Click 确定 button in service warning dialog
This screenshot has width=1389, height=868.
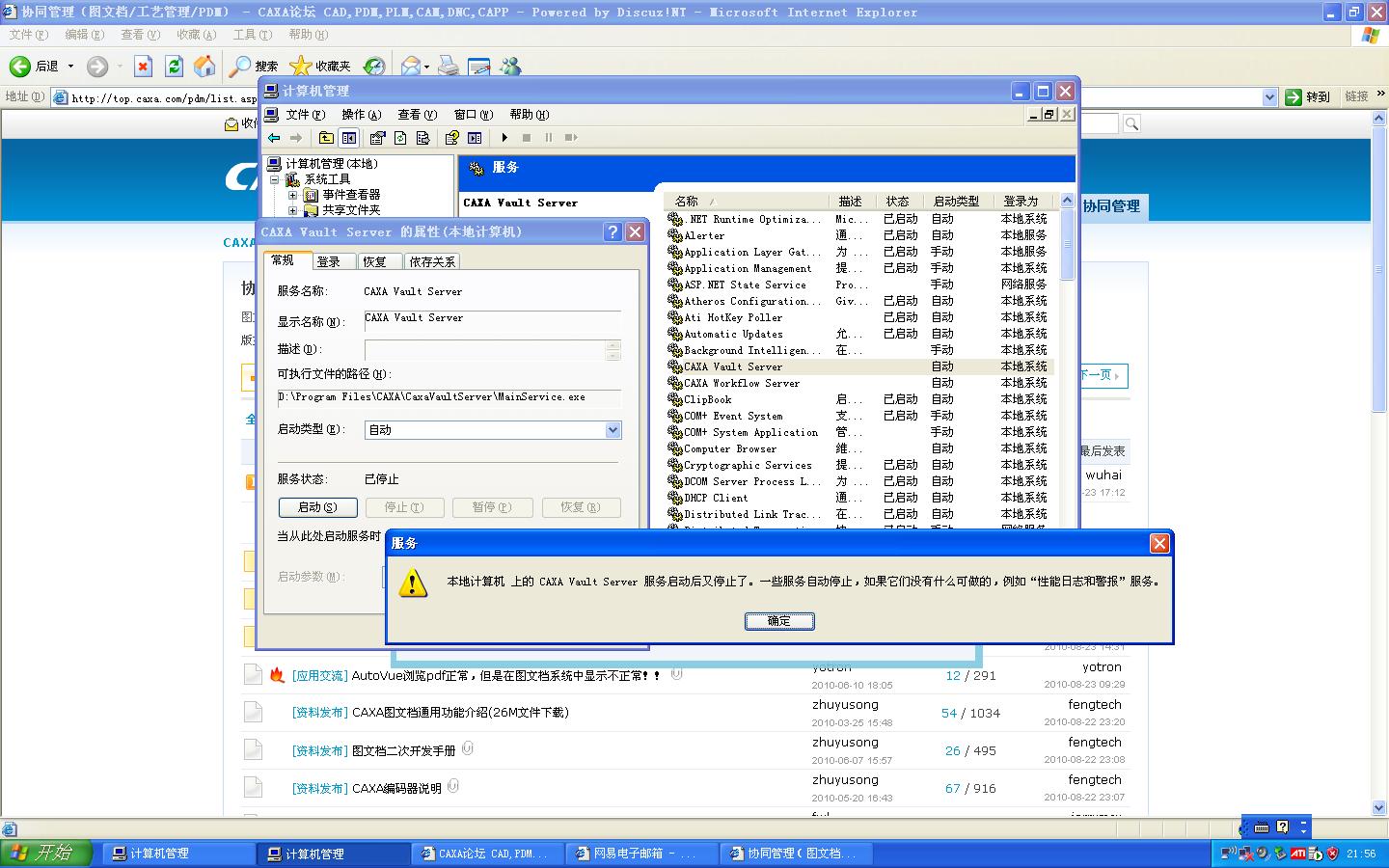(x=779, y=621)
